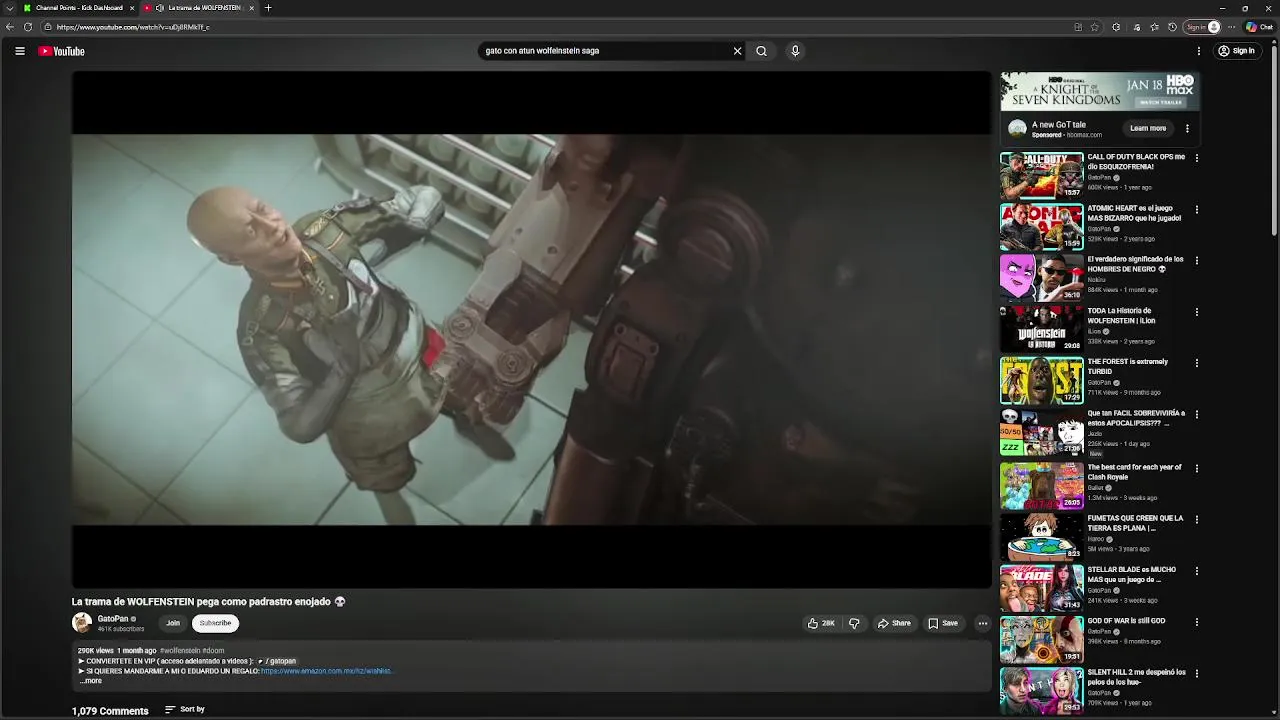The height and width of the screenshot is (720, 1280).
Task: Open the GatoPan channel avatar
Action: pos(82,623)
